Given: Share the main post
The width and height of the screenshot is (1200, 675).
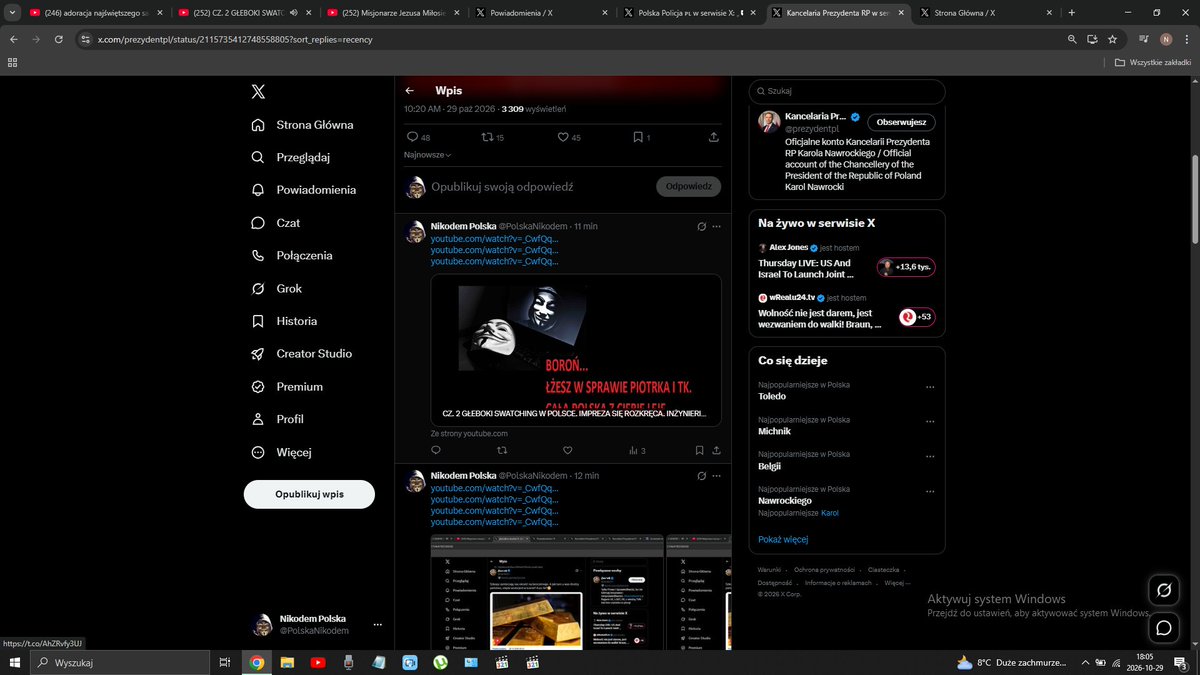Looking at the screenshot, I should click(x=713, y=137).
